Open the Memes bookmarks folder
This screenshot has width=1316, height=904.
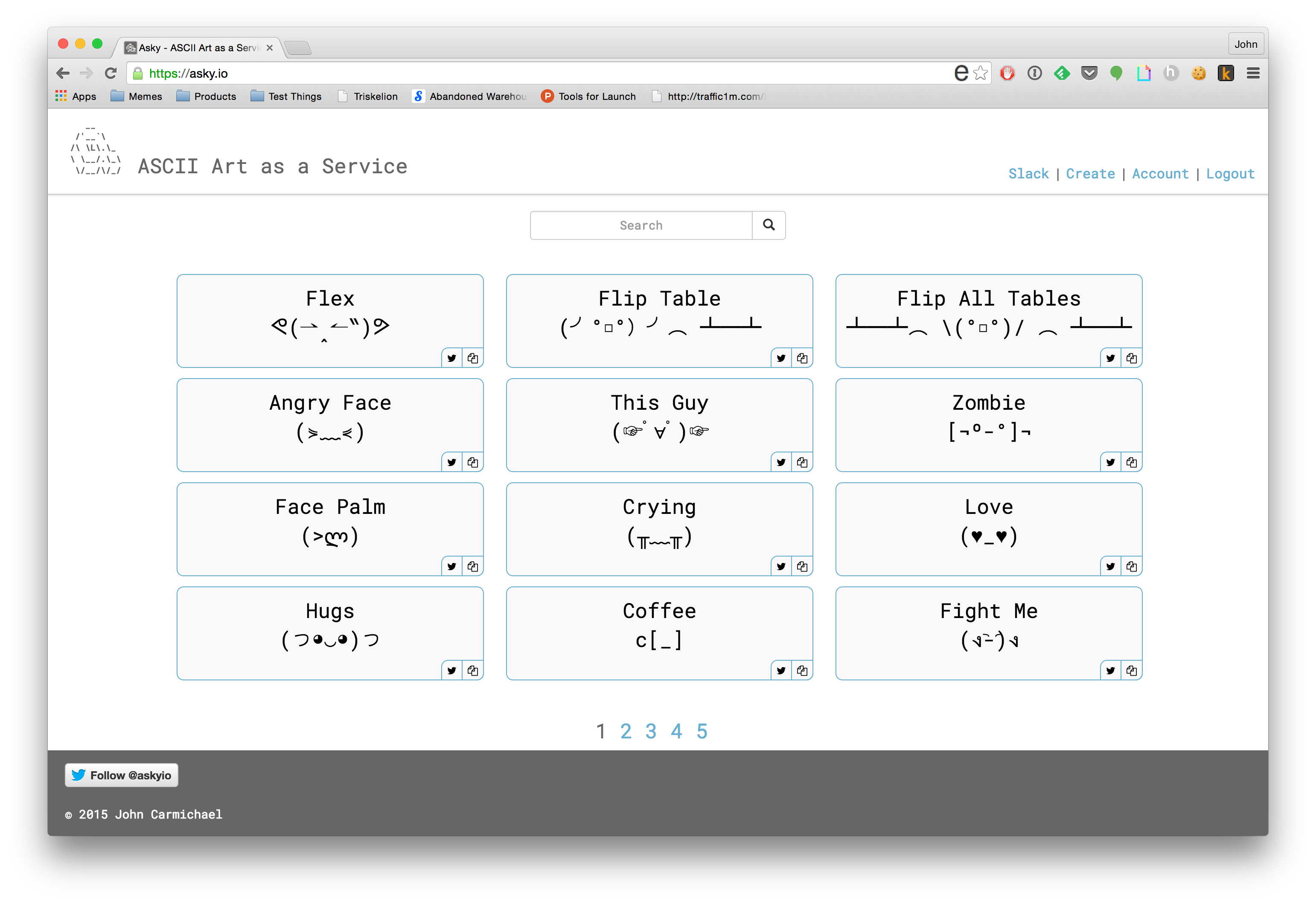coord(137,96)
